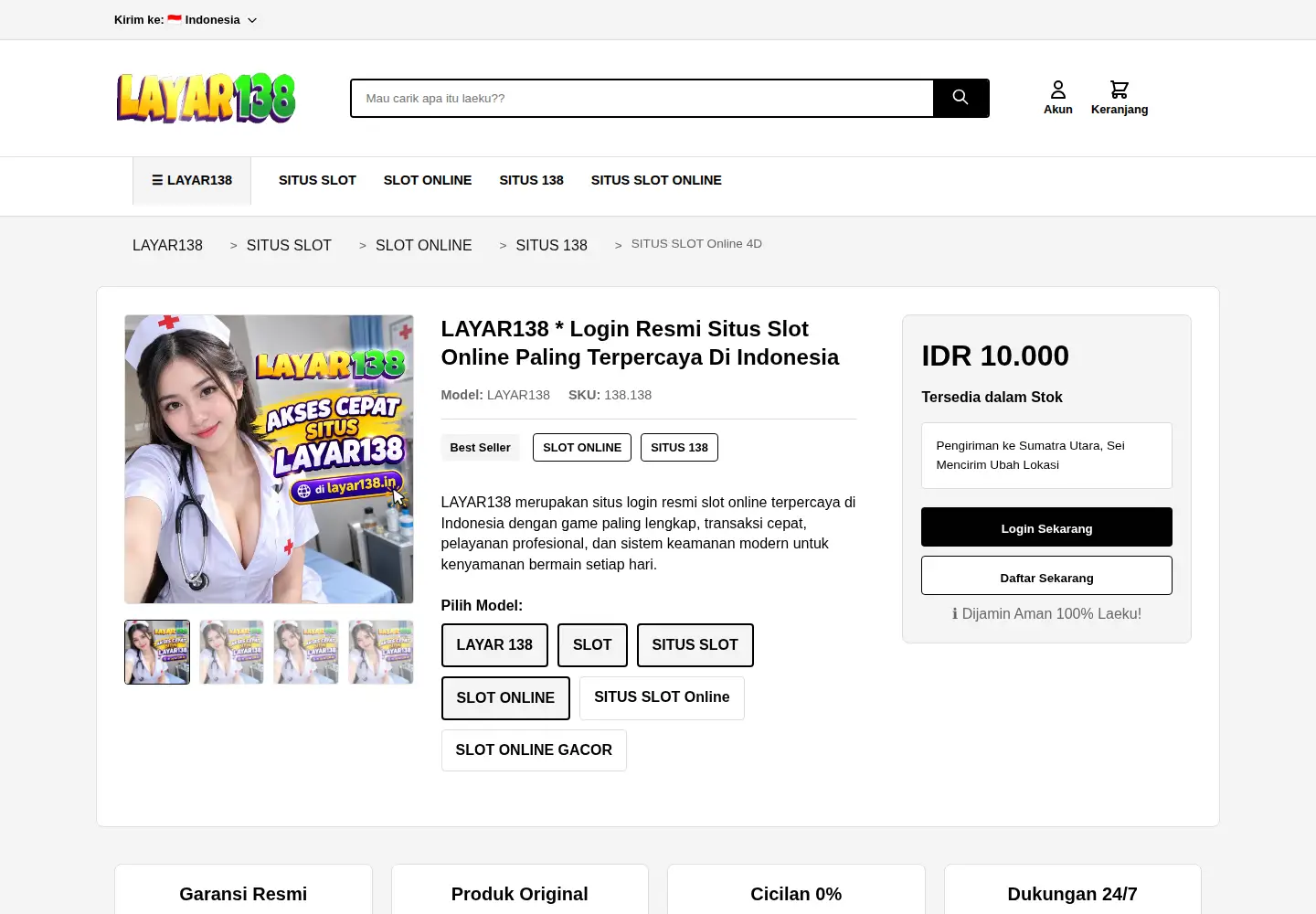Viewport: 1316px width, 914px height.
Task: Click SITUS 138 breadcrumb link
Action: (551, 245)
